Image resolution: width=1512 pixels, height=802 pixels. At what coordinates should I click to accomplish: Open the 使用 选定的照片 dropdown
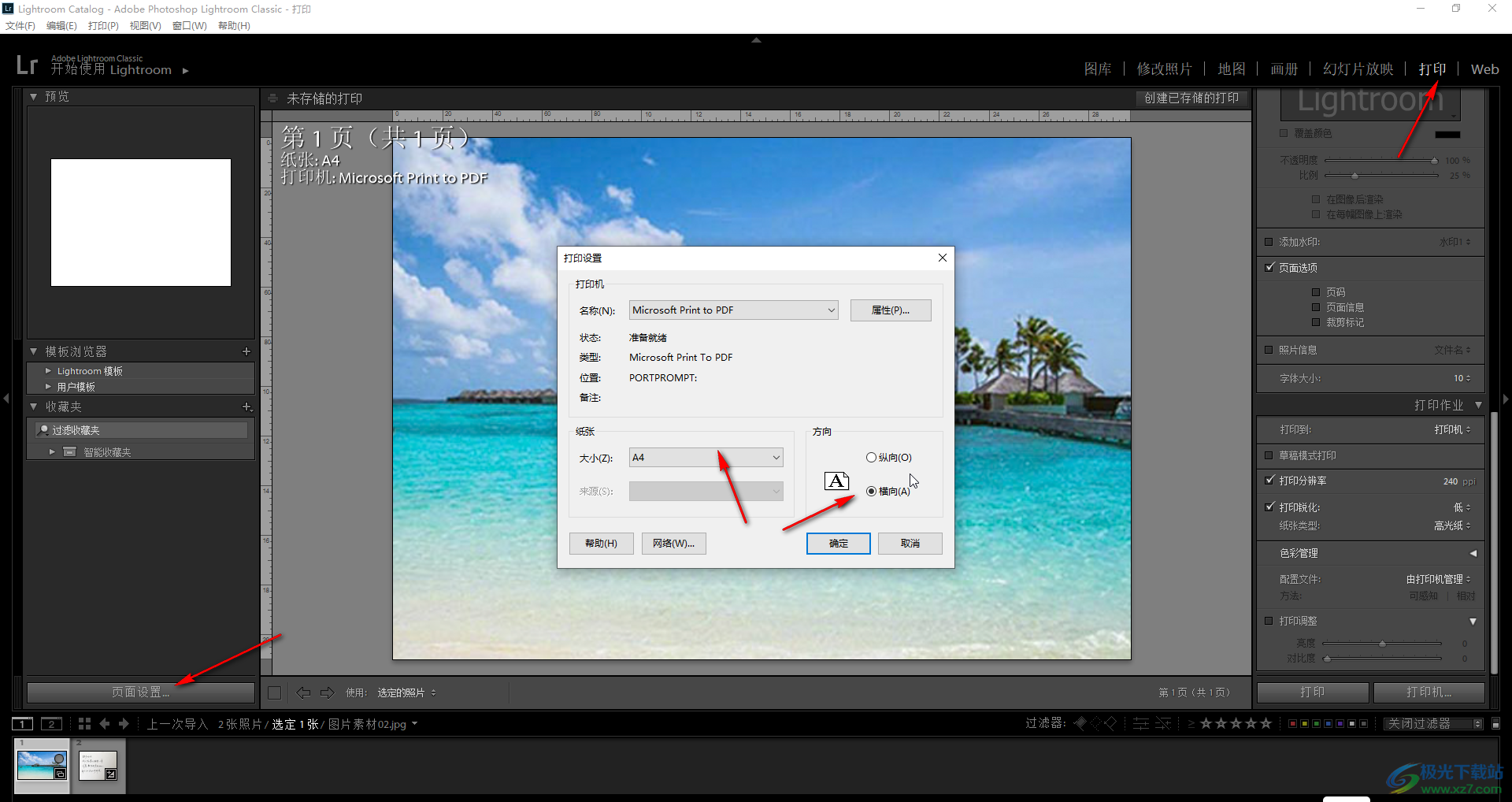pos(406,692)
